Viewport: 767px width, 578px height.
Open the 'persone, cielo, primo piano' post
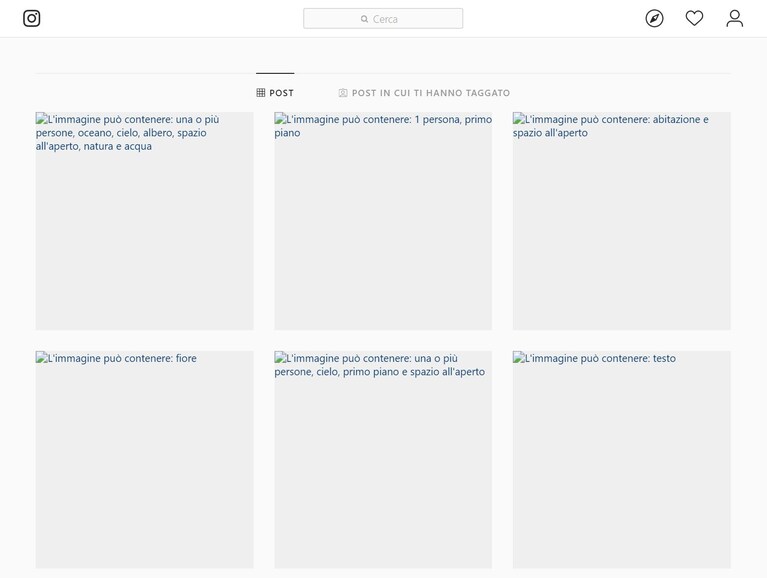click(383, 460)
